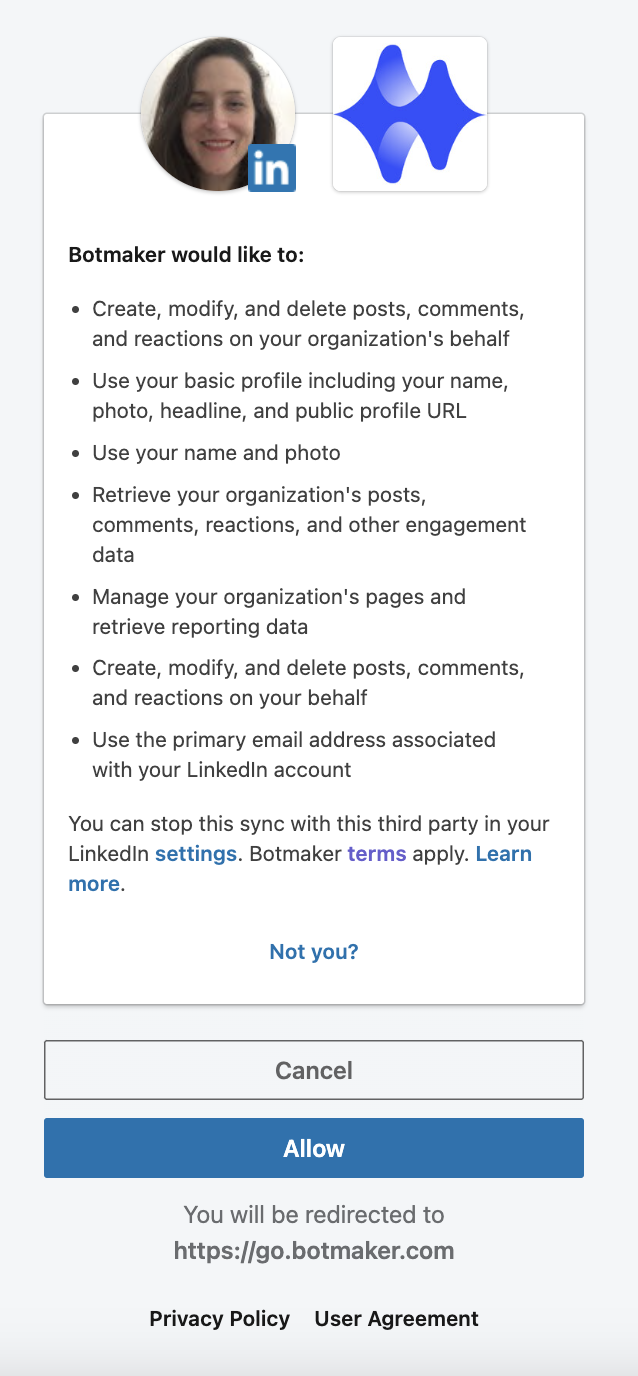Click the 'You will be redirected to' text
This screenshot has height=1376, width=638.
314,1215
